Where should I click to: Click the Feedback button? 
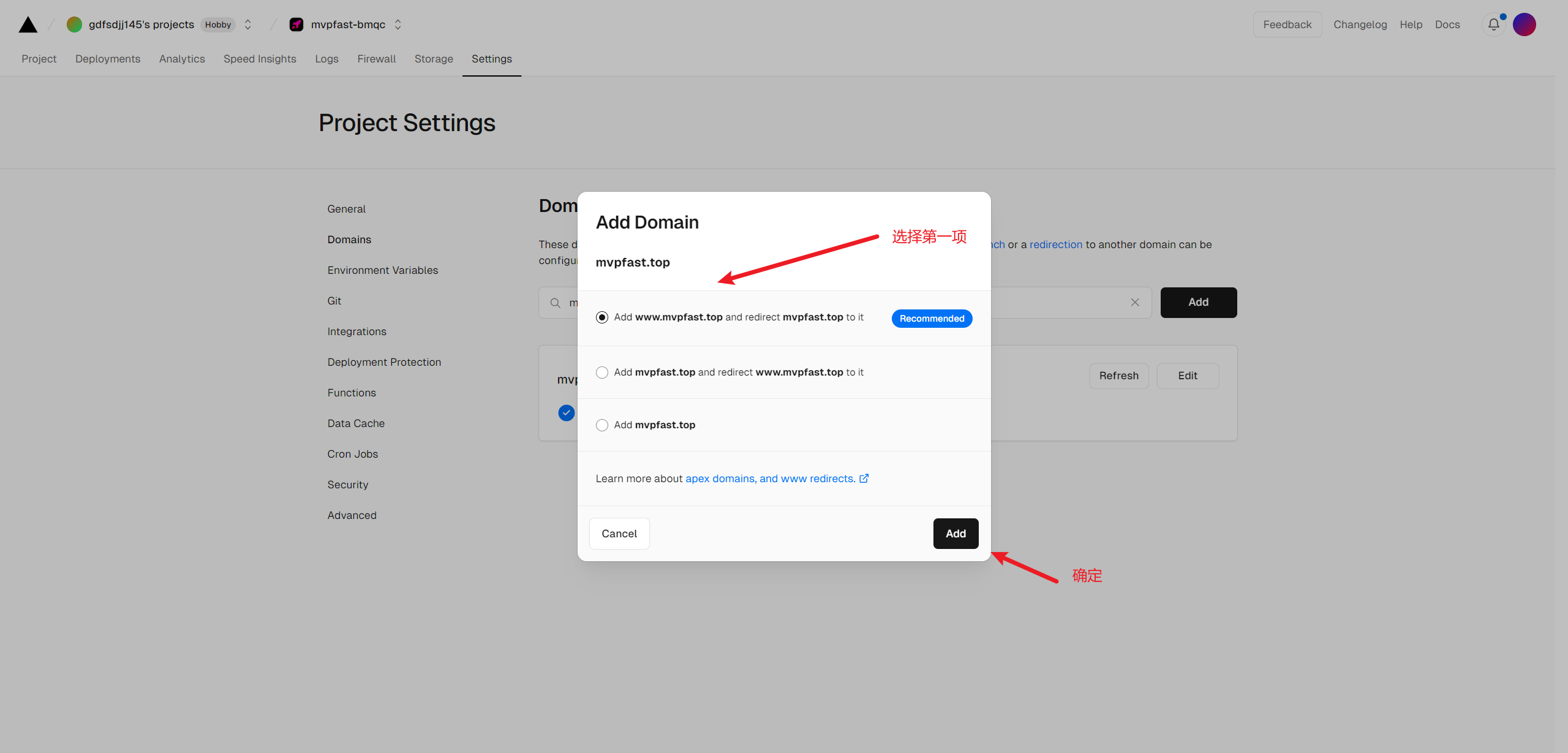coord(1287,25)
